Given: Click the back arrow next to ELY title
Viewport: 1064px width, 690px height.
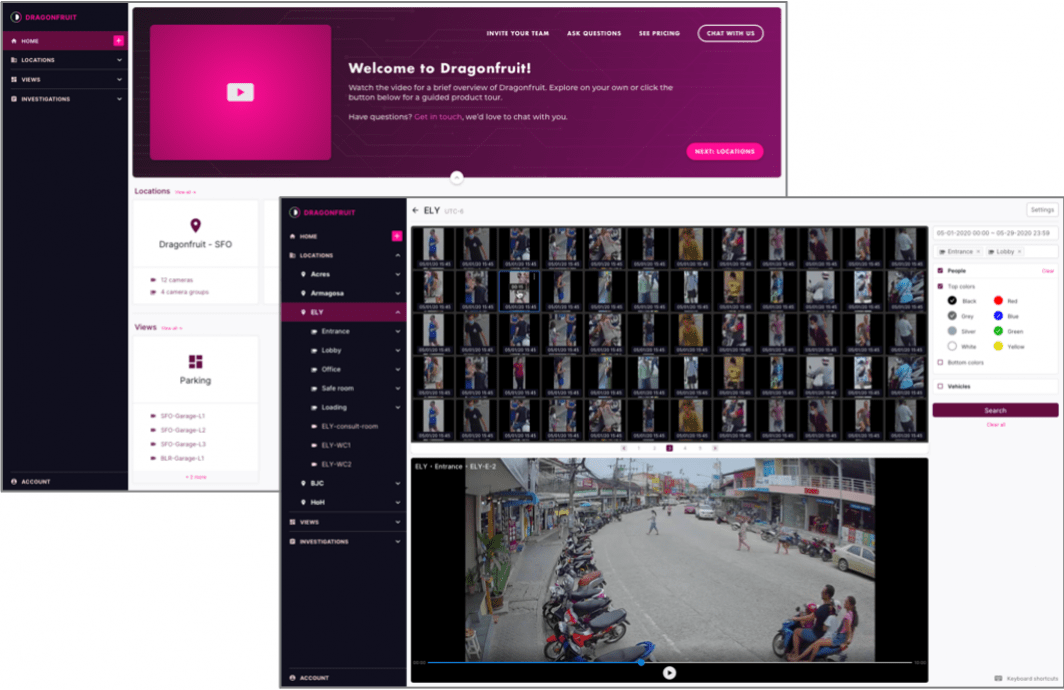Looking at the screenshot, I should (415, 210).
